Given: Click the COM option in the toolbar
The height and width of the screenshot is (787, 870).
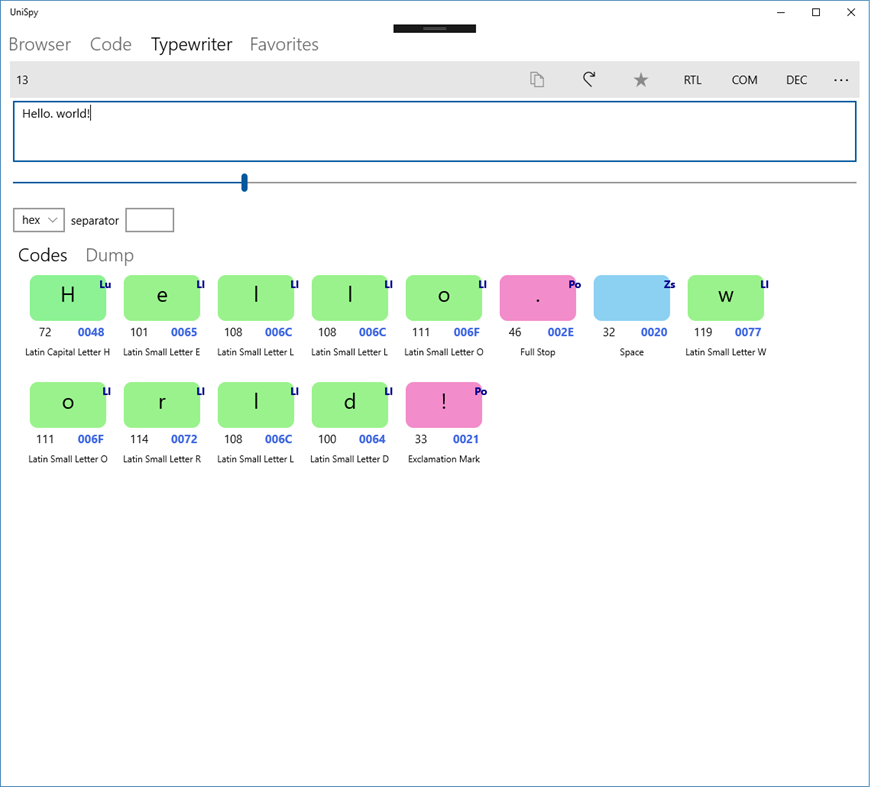Looking at the screenshot, I should tap(744, 80).
